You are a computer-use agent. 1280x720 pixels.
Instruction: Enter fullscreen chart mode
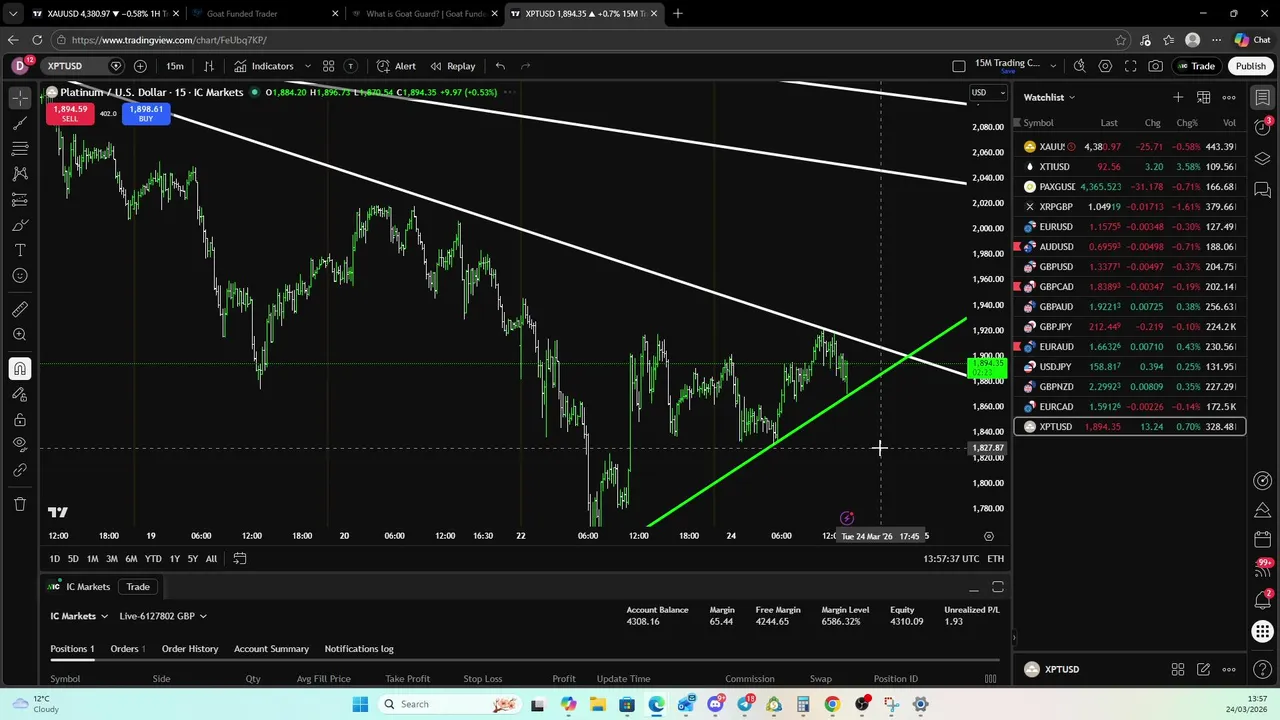tap(1130, 66)
